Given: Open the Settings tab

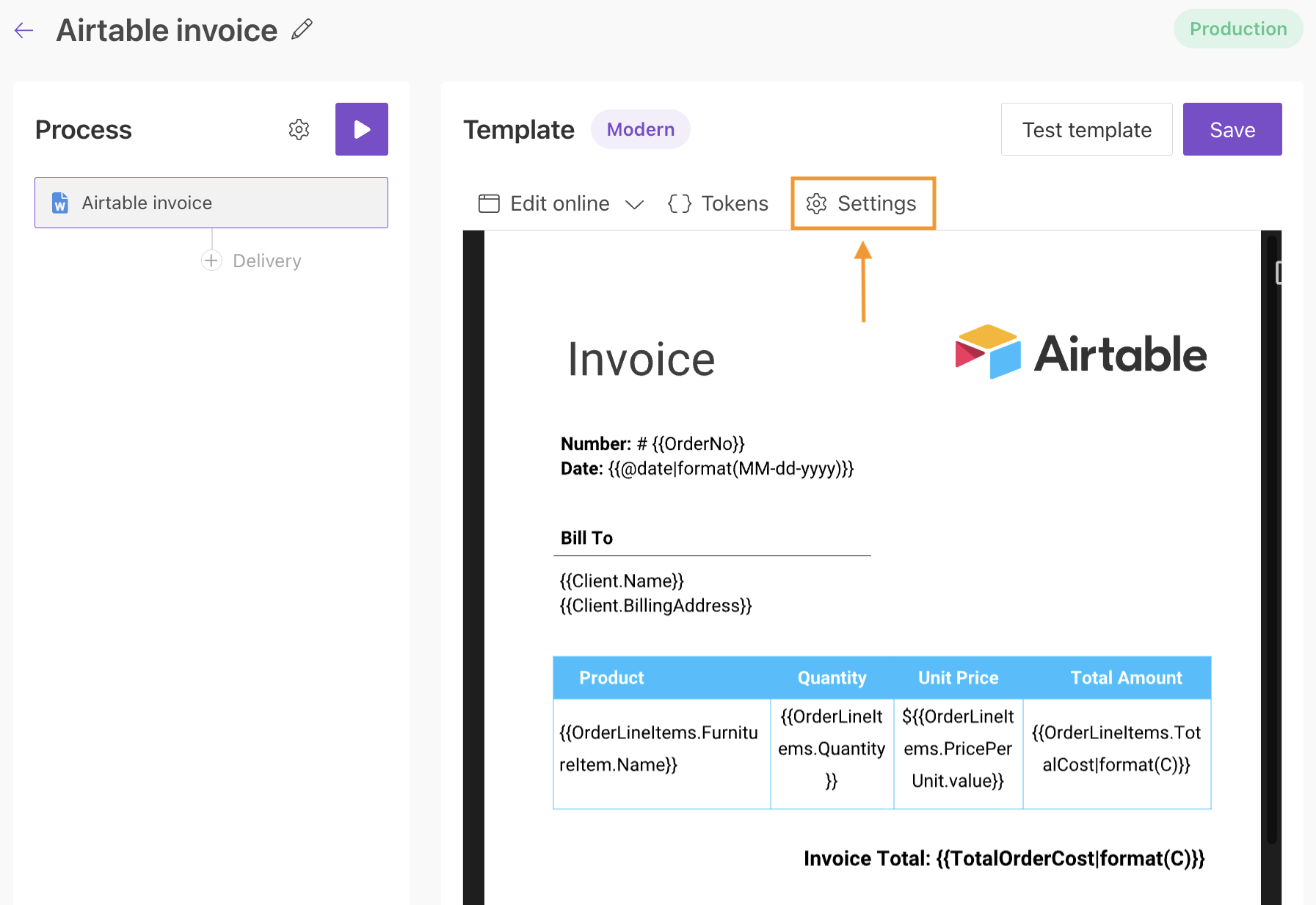Looking at the screenshot, I should 876,203.
